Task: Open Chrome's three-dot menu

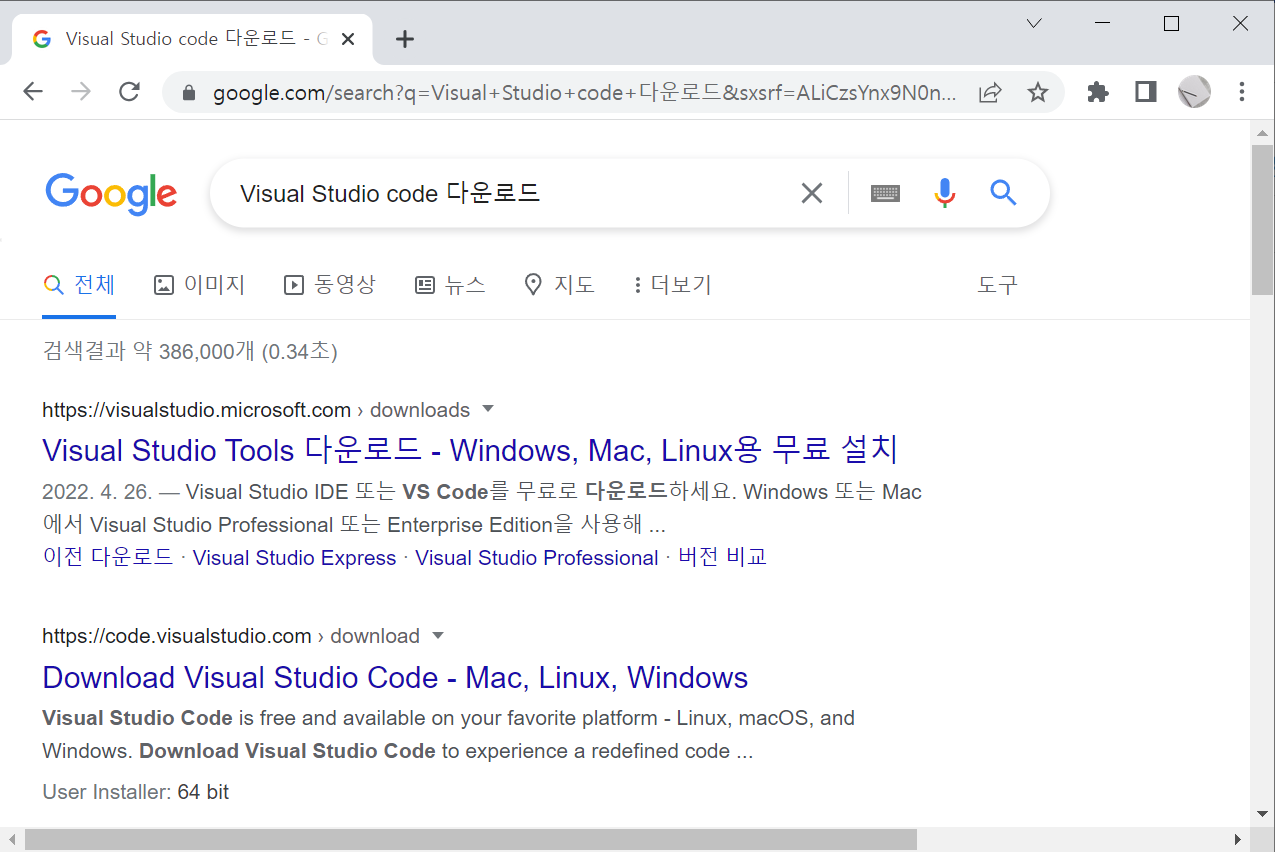Action: [x=1242, y=92]
